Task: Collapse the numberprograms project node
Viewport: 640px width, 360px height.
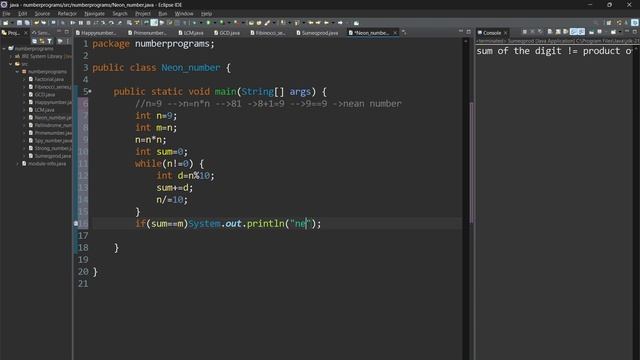Action: point(4,49)
